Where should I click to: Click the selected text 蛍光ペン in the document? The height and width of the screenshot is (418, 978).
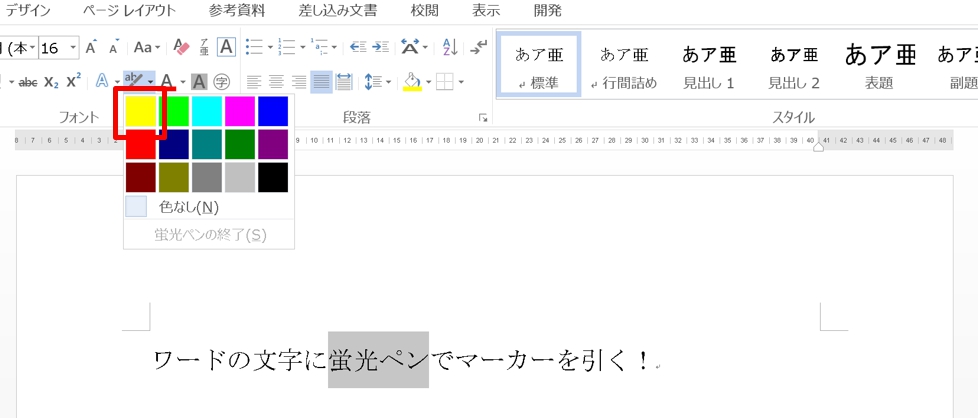379,360
